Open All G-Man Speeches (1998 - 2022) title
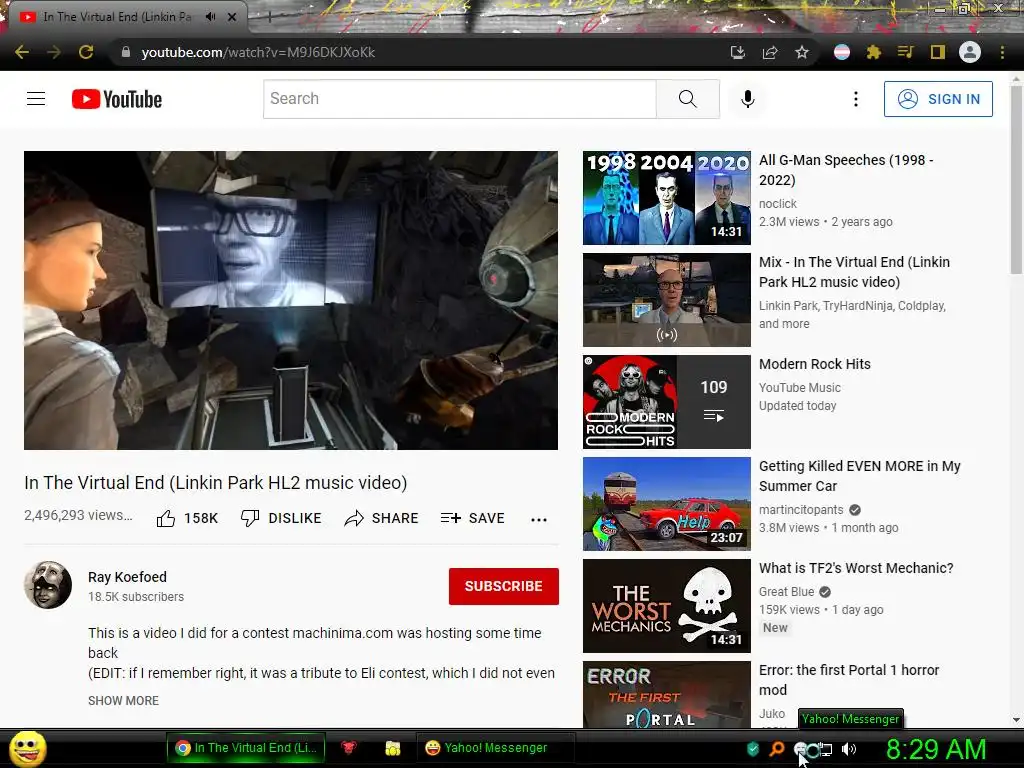1024x768 pixels. [x=846, y=170]
